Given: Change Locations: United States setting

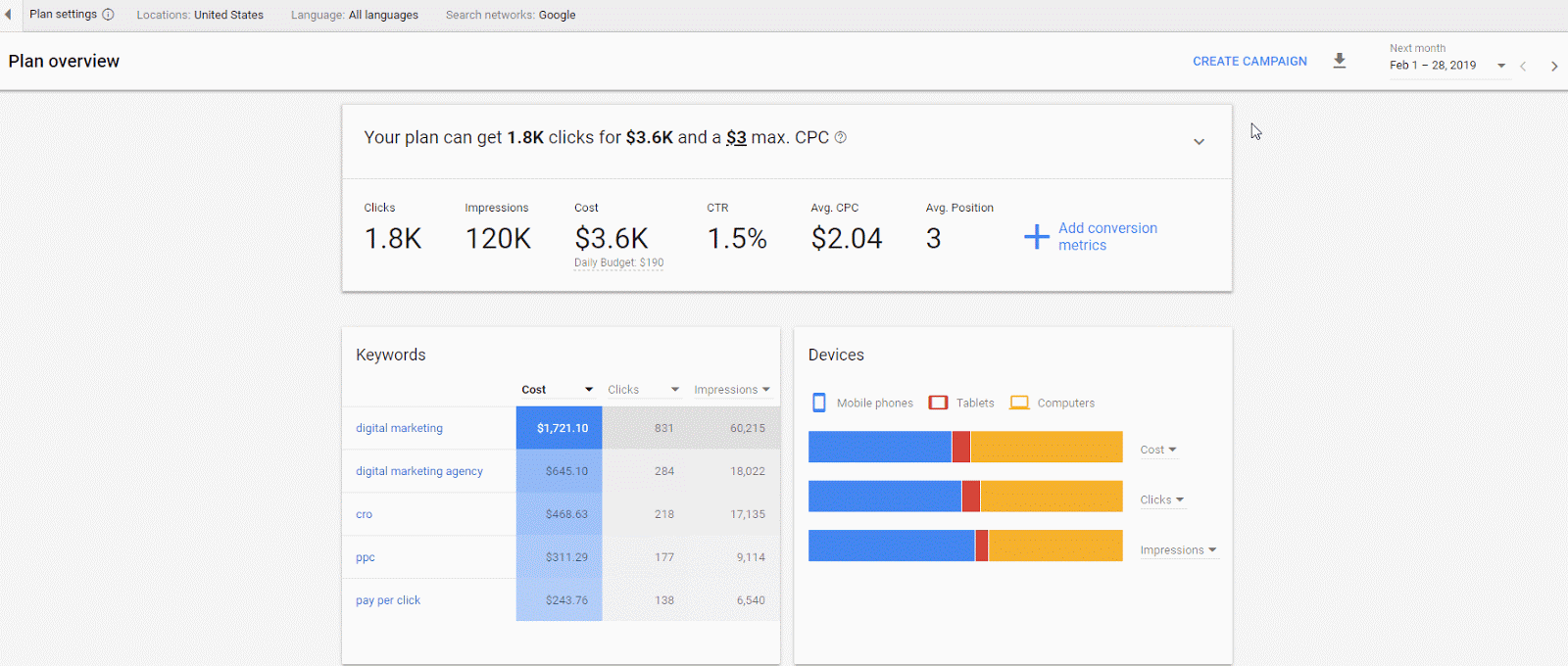Looking at the screenshot, I should (200, 15).
